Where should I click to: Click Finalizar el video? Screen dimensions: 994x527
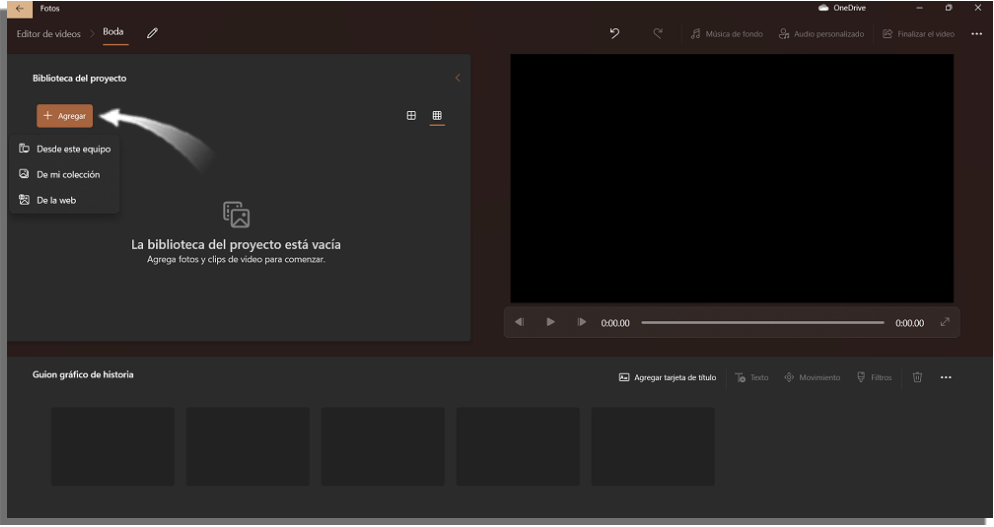[918, 34]
